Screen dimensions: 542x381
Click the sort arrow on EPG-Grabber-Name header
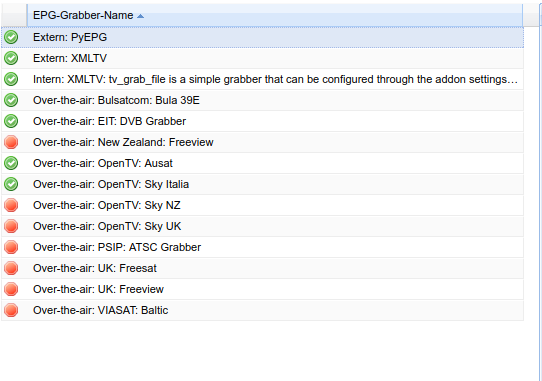pyautogui.click(x=140, y=16)
